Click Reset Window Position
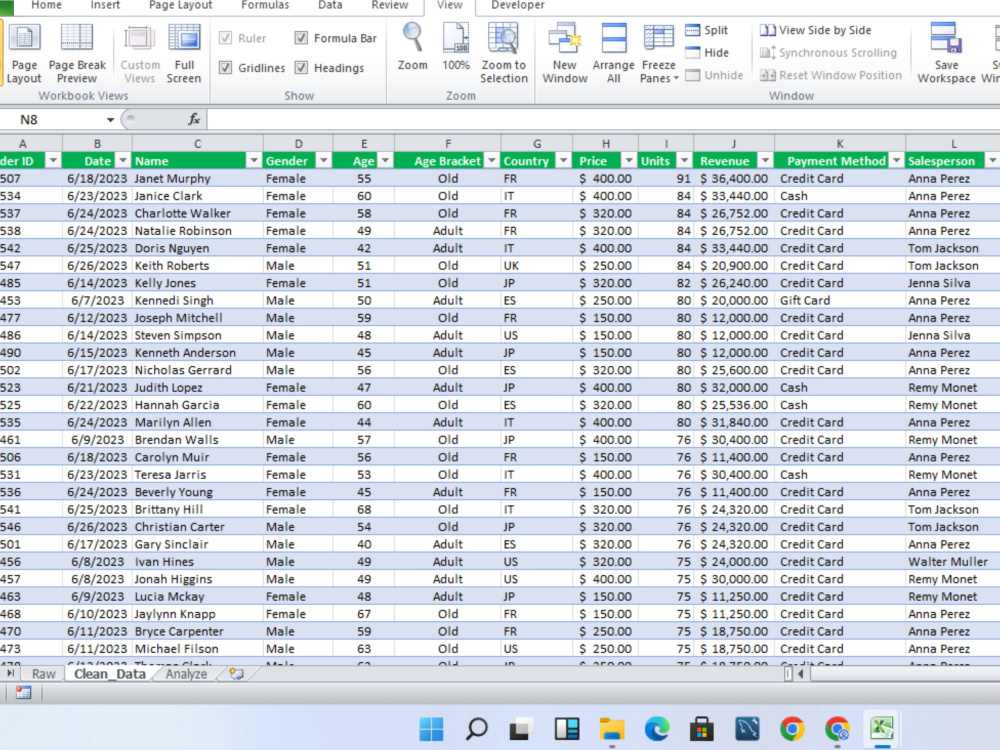 [x=831, y=75]
